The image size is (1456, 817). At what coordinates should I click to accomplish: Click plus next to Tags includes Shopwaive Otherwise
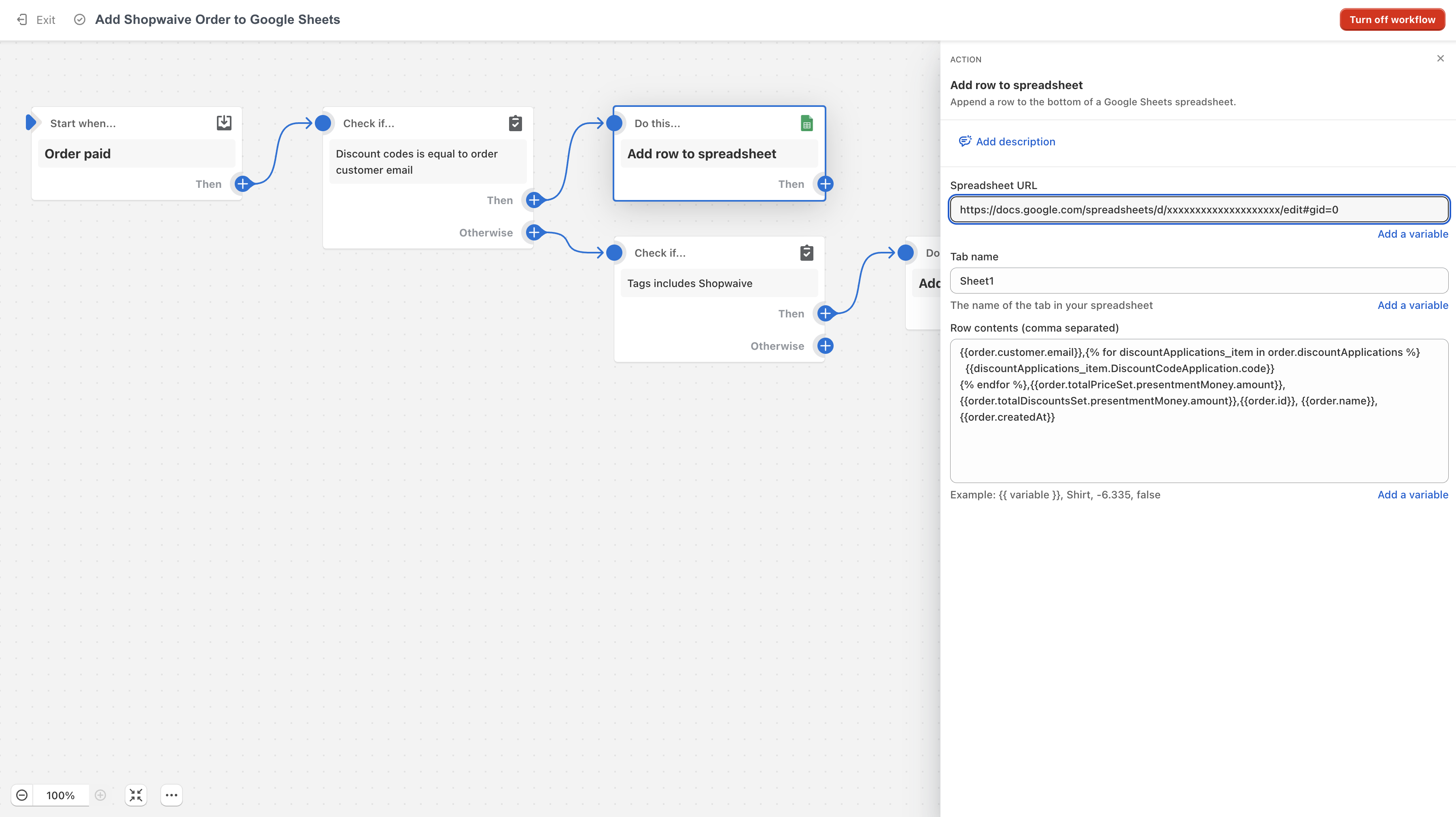point(825,345)
